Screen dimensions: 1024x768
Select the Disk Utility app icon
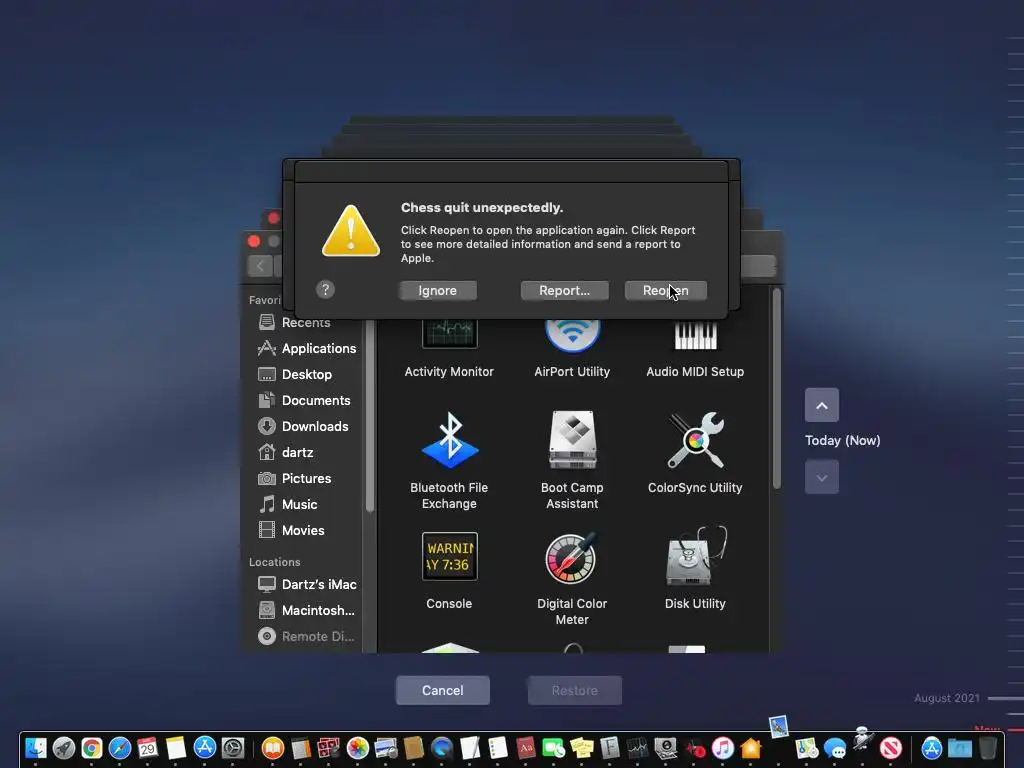point(696,556)
